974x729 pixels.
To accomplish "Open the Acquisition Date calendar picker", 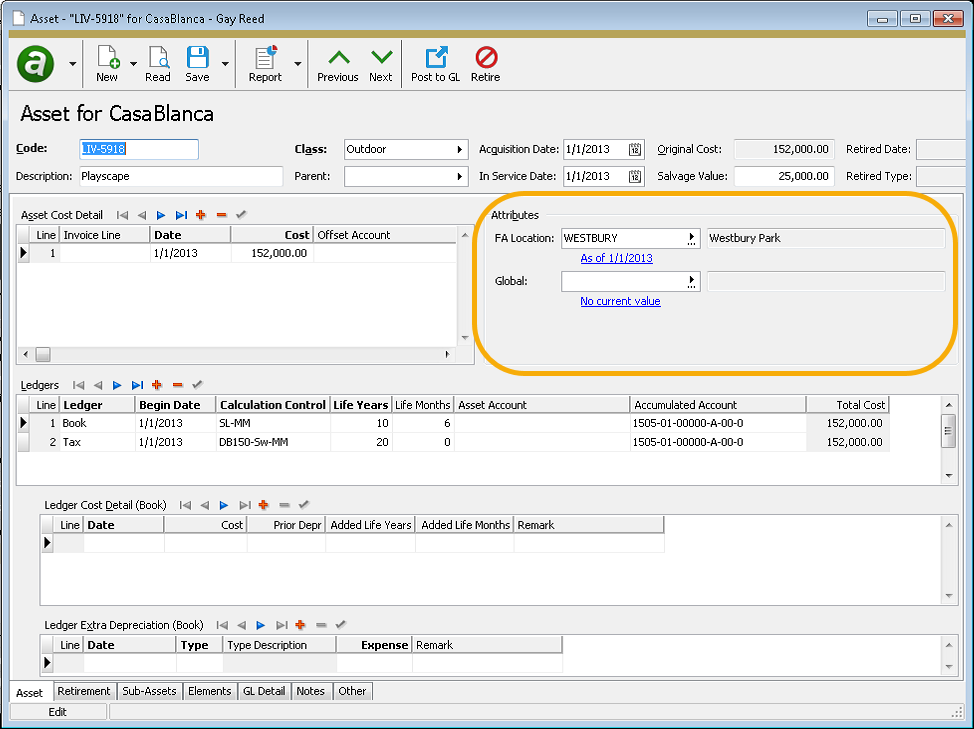I will [x=633, y=147].
